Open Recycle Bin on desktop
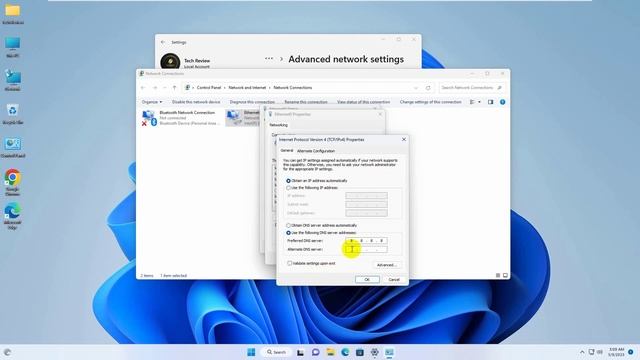Viewport: 640px width, 360px height. pyautogui.click(x=13, y=114)
